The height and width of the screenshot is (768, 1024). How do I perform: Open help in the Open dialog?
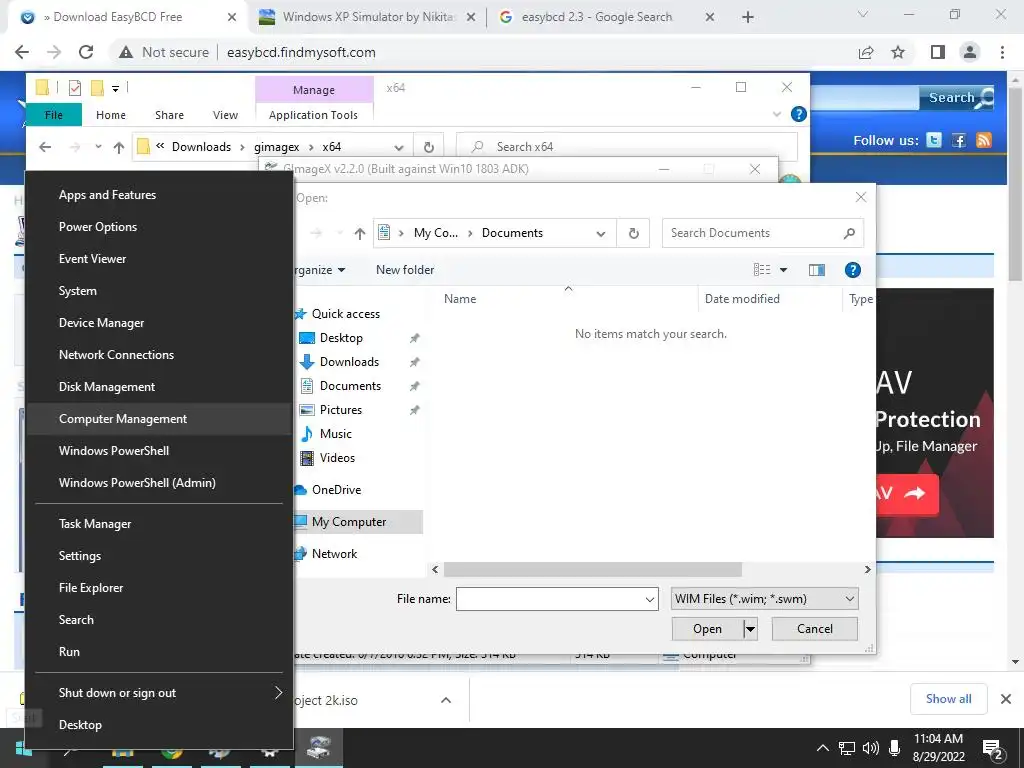[x=852, y=270]
